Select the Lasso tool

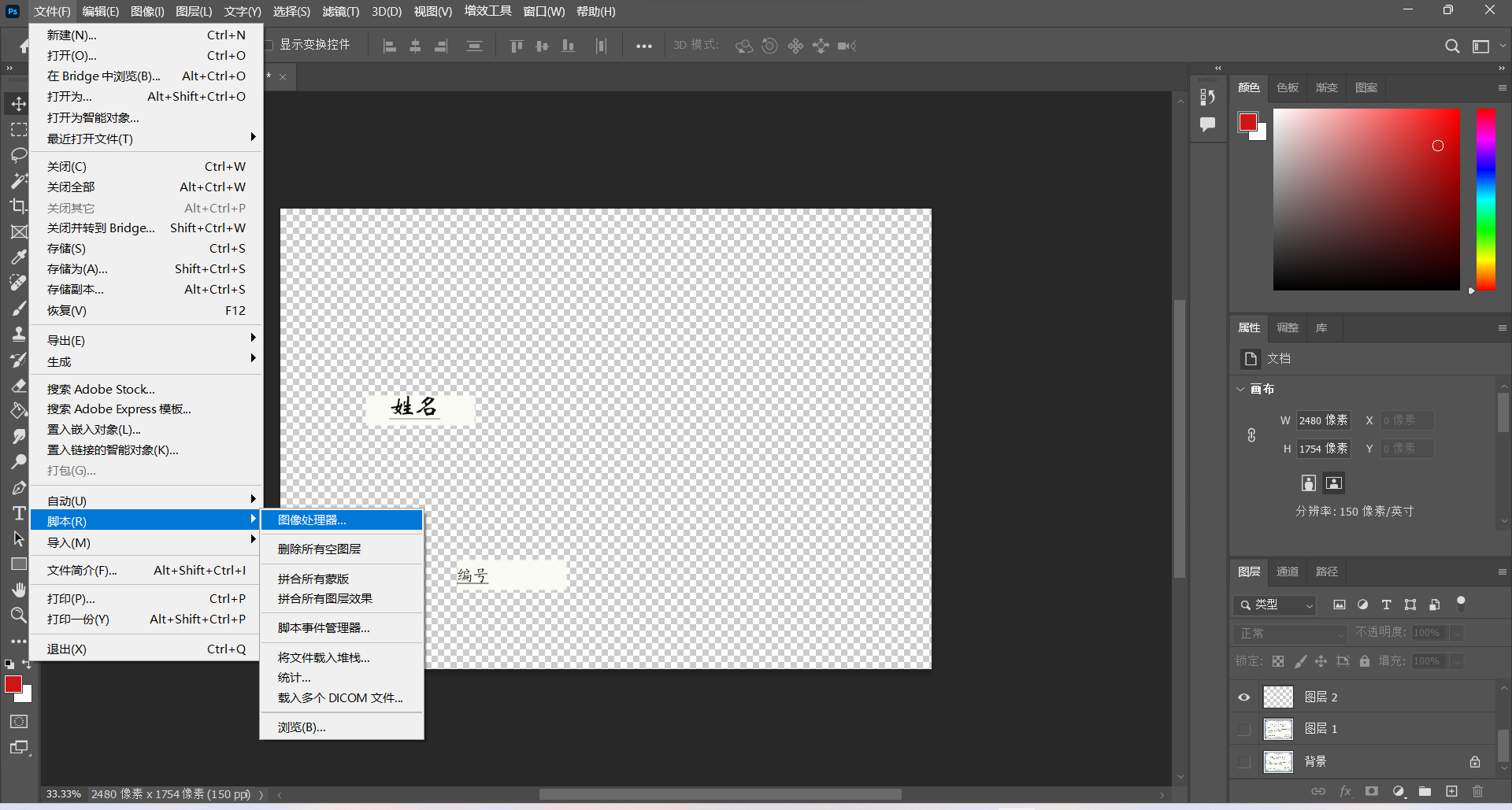click(x=19, y=155)
